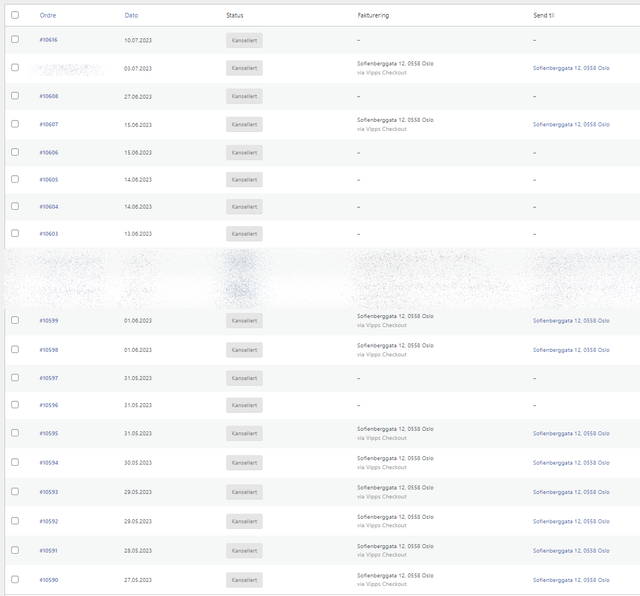Viewport: 640px width, 596px height.
Task: Open the #10606 order link
Action: click(49, 153)
